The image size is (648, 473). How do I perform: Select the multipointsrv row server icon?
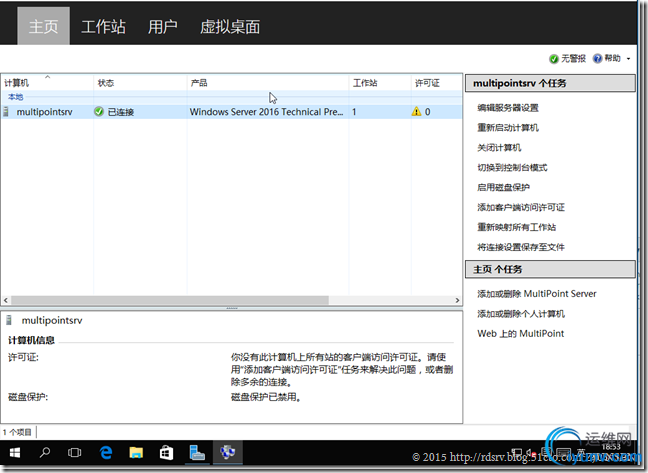click(6, 112)
